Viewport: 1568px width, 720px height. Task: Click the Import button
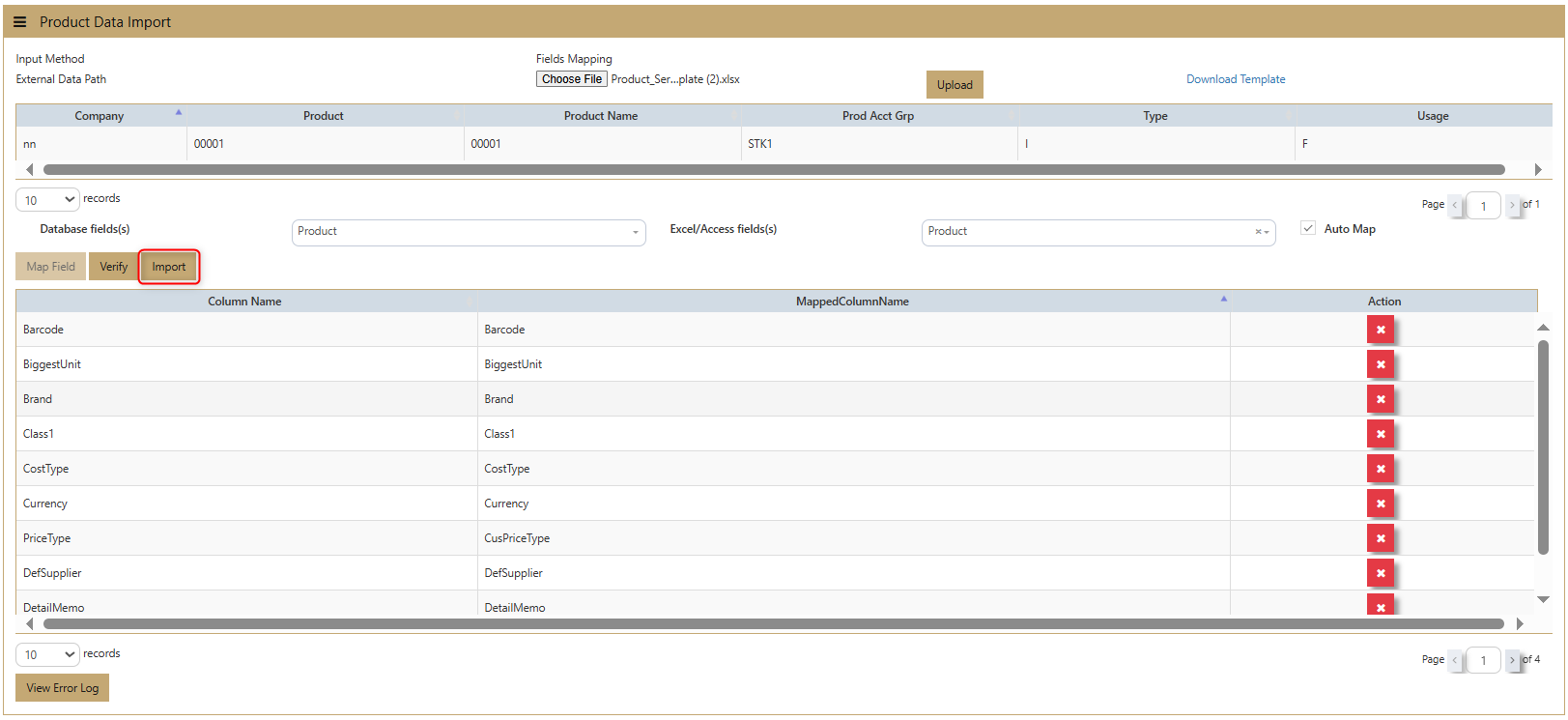click(169, 267)
